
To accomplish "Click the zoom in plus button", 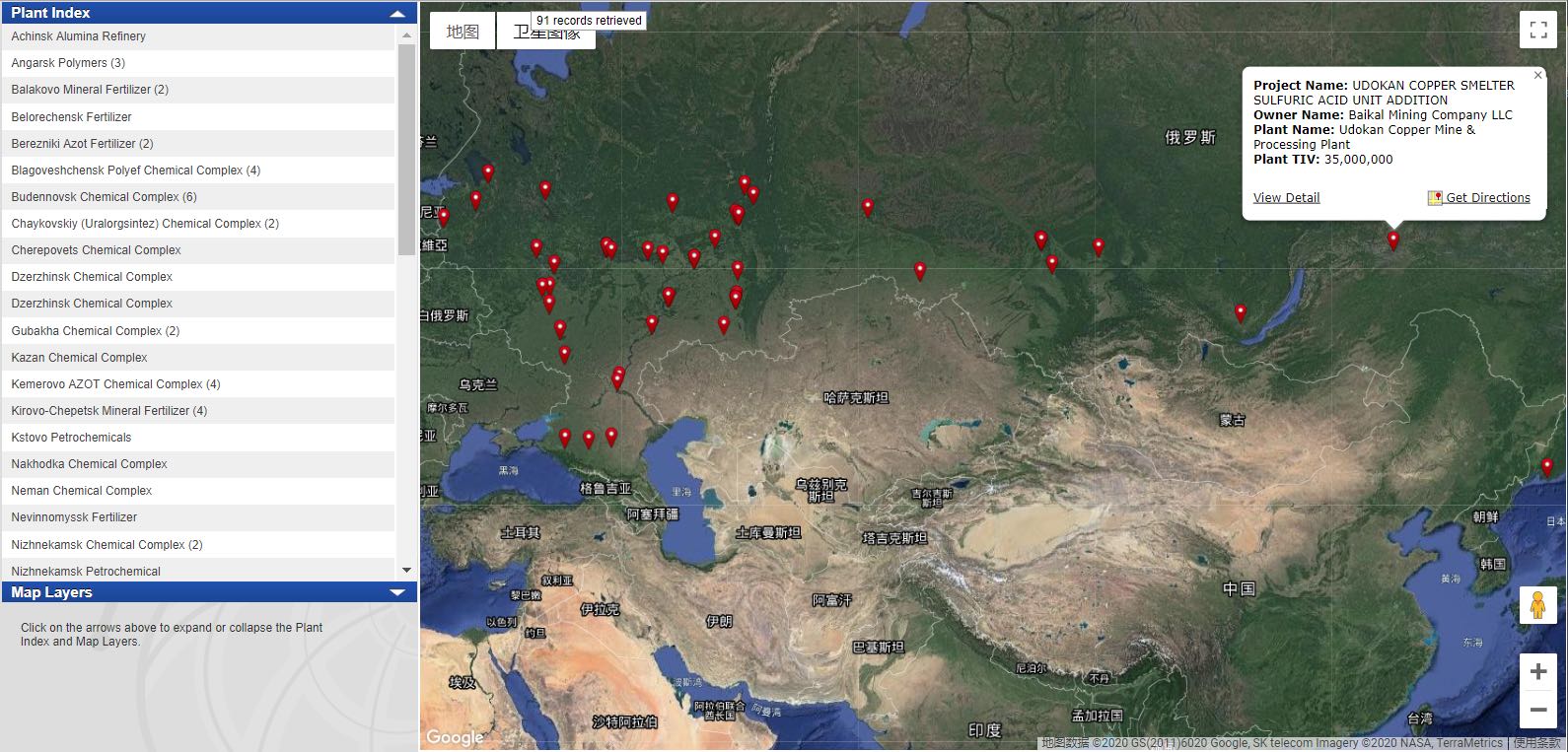I will pos(1537,672).
